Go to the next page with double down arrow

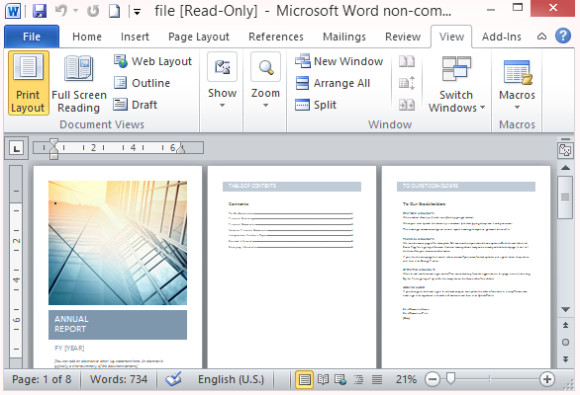coord(565,359)
